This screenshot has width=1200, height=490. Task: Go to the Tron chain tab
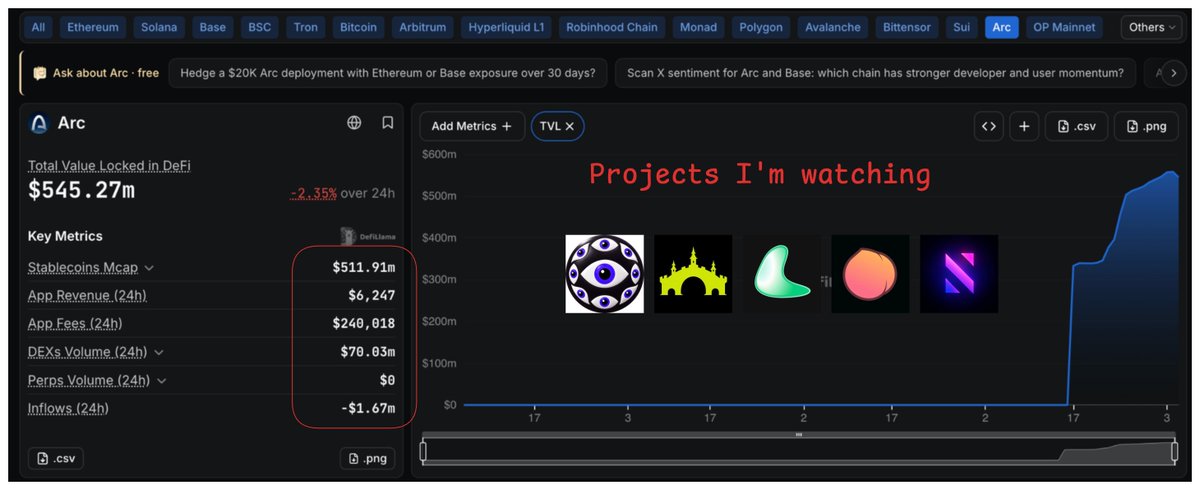[306, 27]
